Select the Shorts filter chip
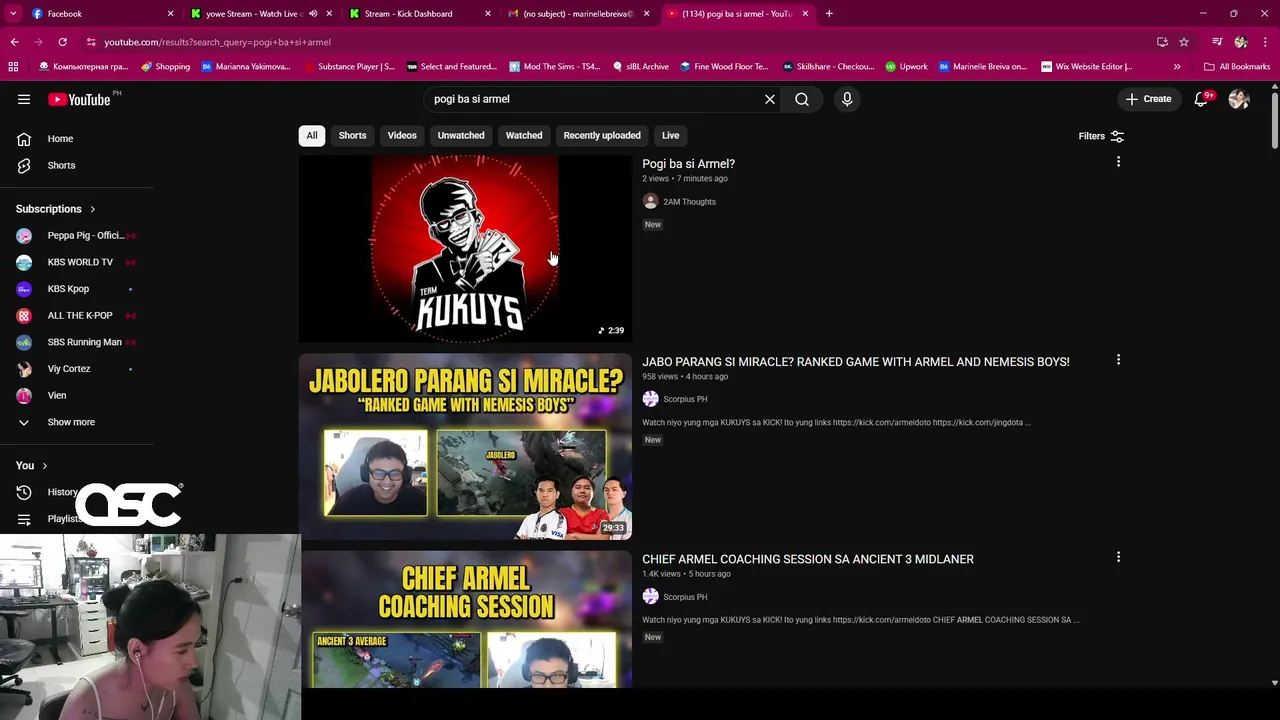This screenshot has height=720, width=1280. pos(352,136)
